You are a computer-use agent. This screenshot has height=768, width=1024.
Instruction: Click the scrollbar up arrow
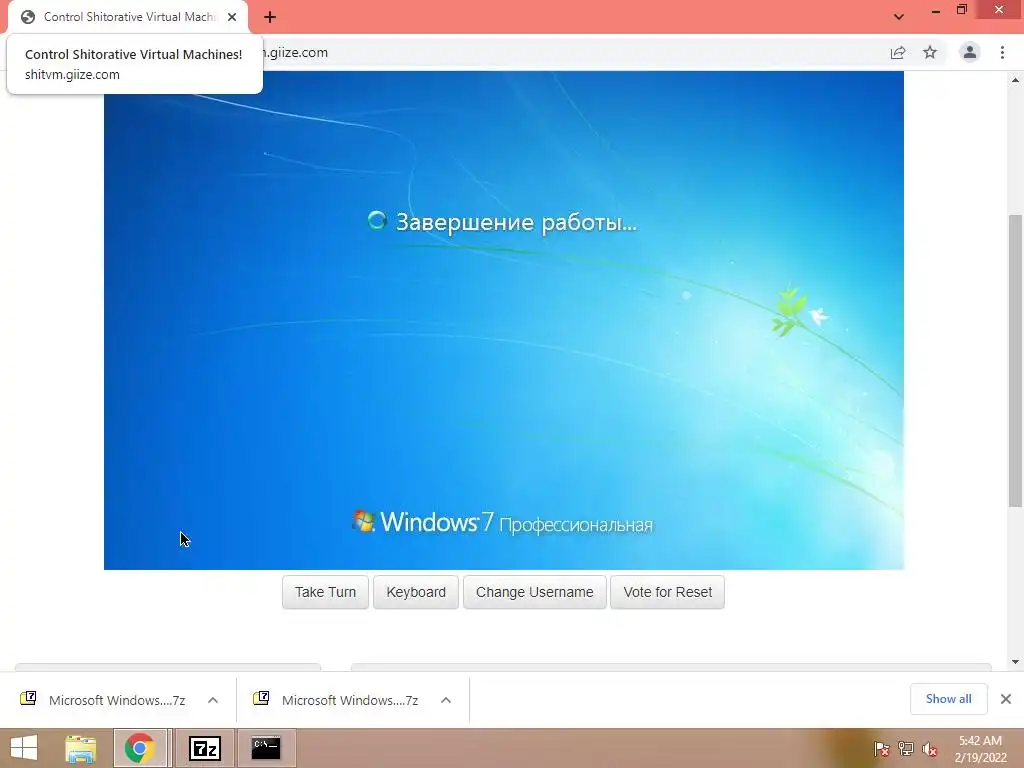[x=1015, y=80]
